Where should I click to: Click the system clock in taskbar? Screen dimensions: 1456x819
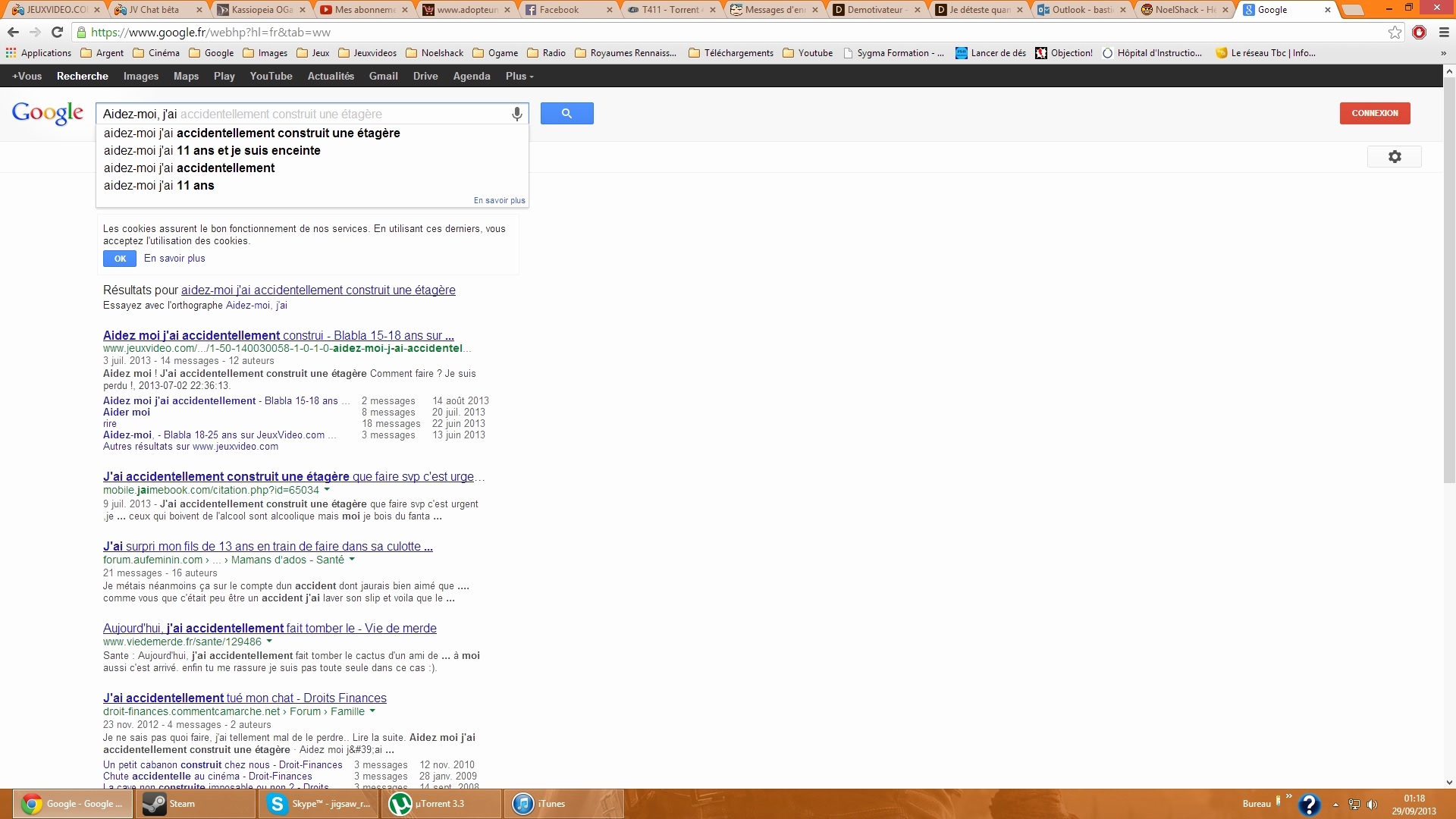[x=1414, y=804]
